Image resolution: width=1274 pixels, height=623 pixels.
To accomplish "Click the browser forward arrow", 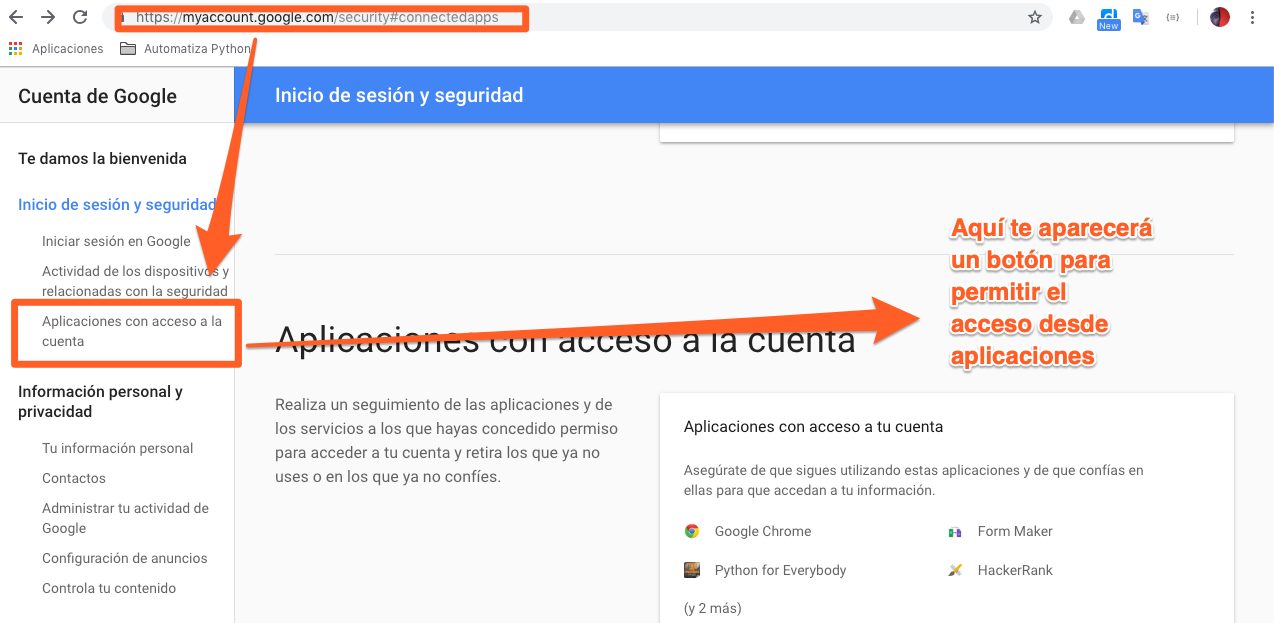I will (48, 18).
